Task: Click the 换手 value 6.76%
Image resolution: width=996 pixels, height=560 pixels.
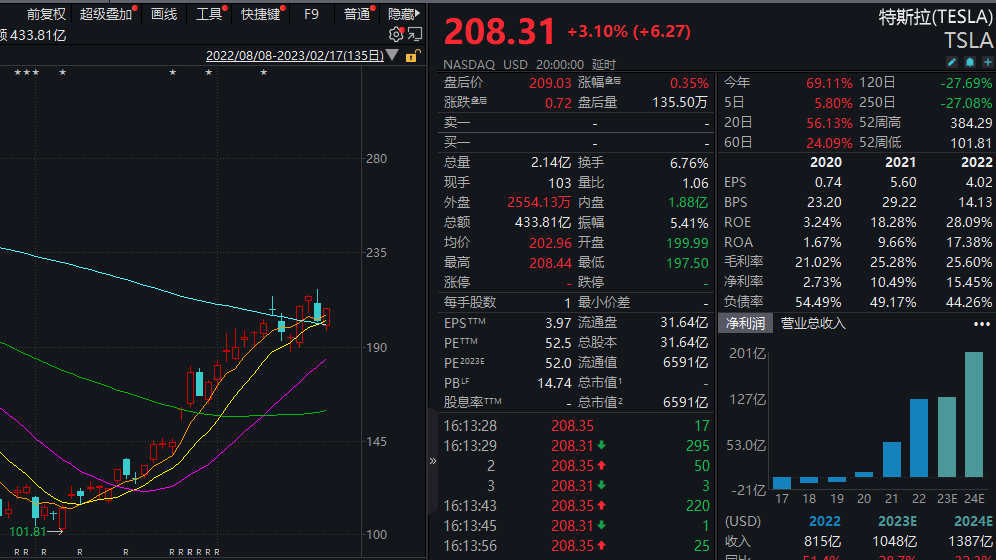Action: (x=689, y=163)
